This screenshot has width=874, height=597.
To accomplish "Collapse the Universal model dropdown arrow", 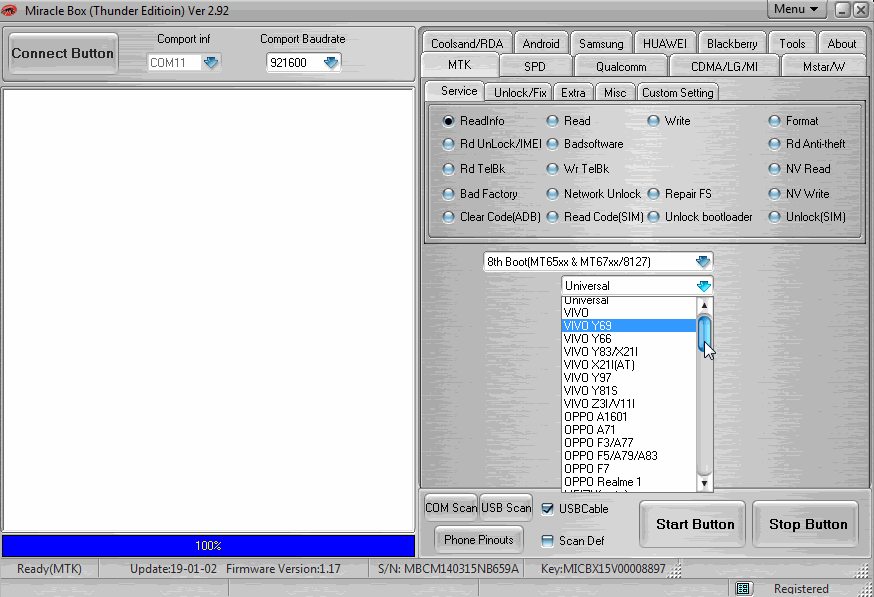I will pyautogui.click(x=703, y=286).
